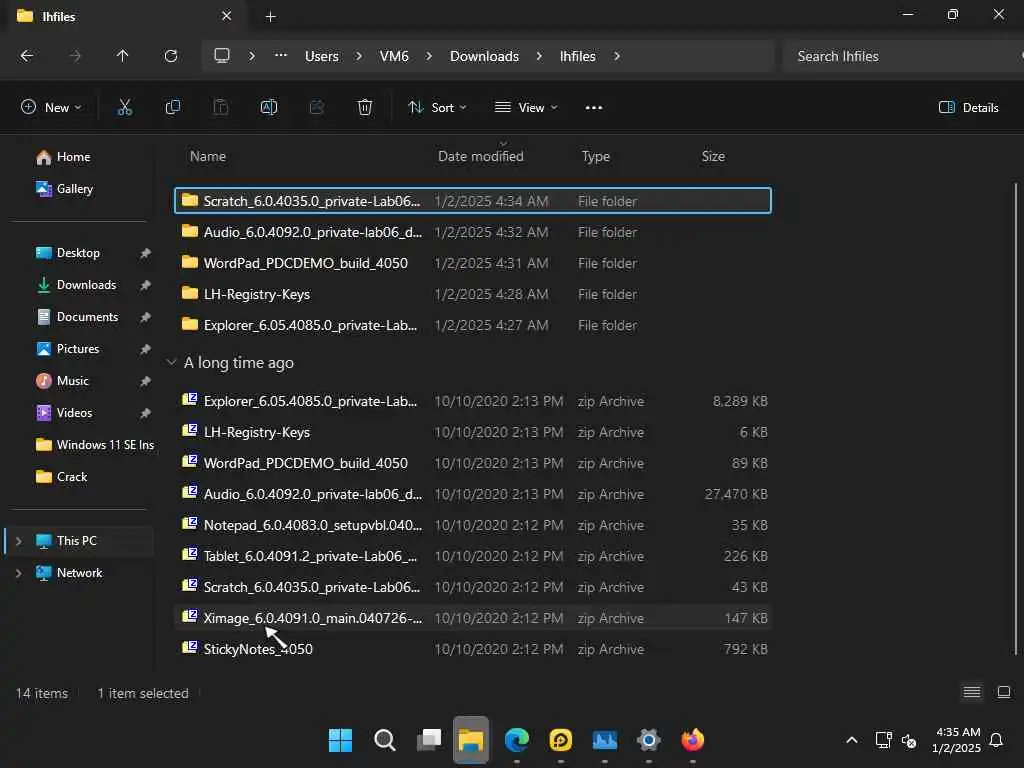This screenshot has width=1024, height=768.
Task: Click the Downloads breadcrumb
Action: pyautogui.click(x=484, y=56)
